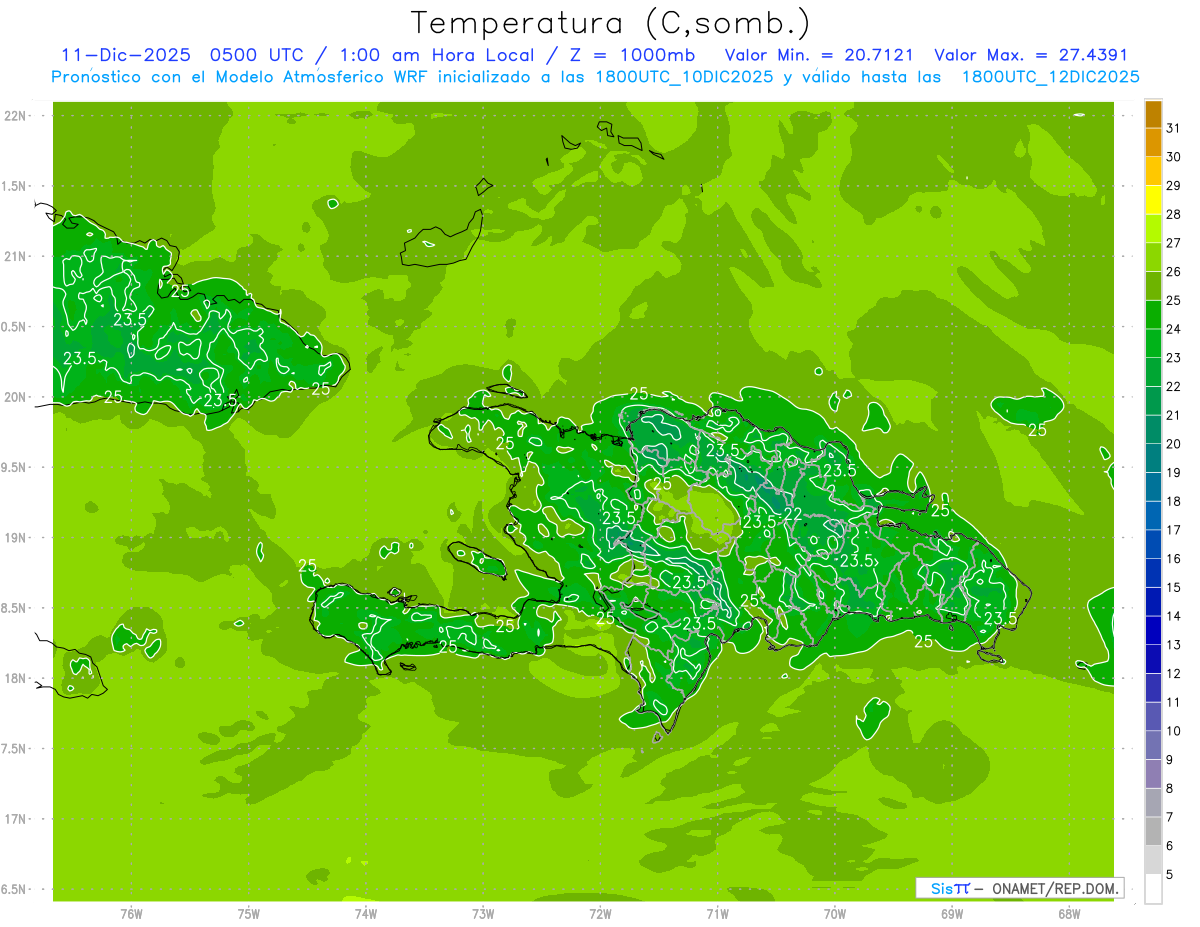
Task: Click the "10" colorbar scale label
Action: tap(1173, 731)
